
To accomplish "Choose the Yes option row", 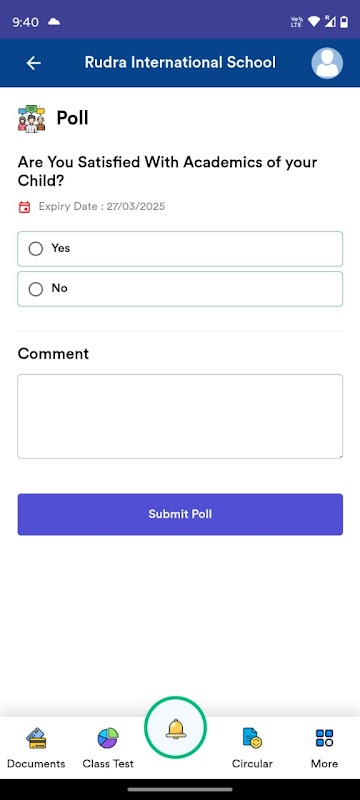I will 180,249.
